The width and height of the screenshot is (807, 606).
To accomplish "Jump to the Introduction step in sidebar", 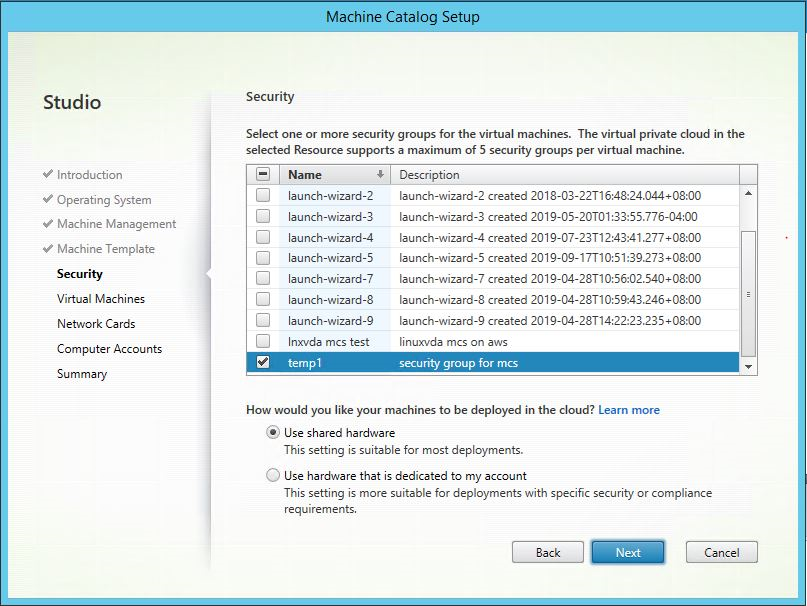I will (89, 175).
